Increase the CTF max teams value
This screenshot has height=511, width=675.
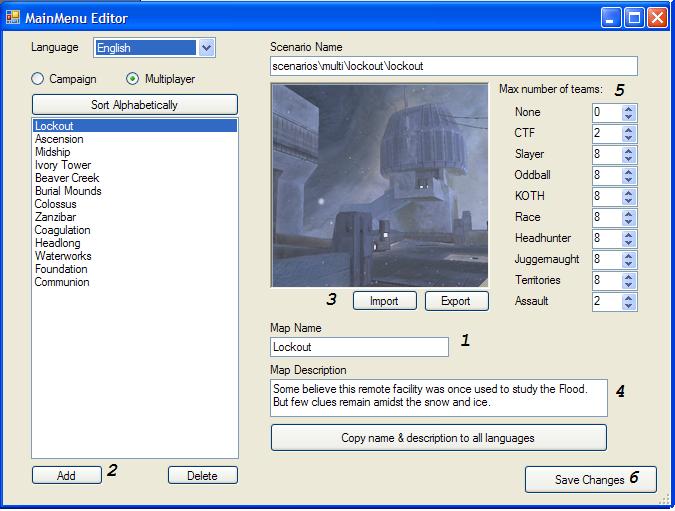pos(628,129)
